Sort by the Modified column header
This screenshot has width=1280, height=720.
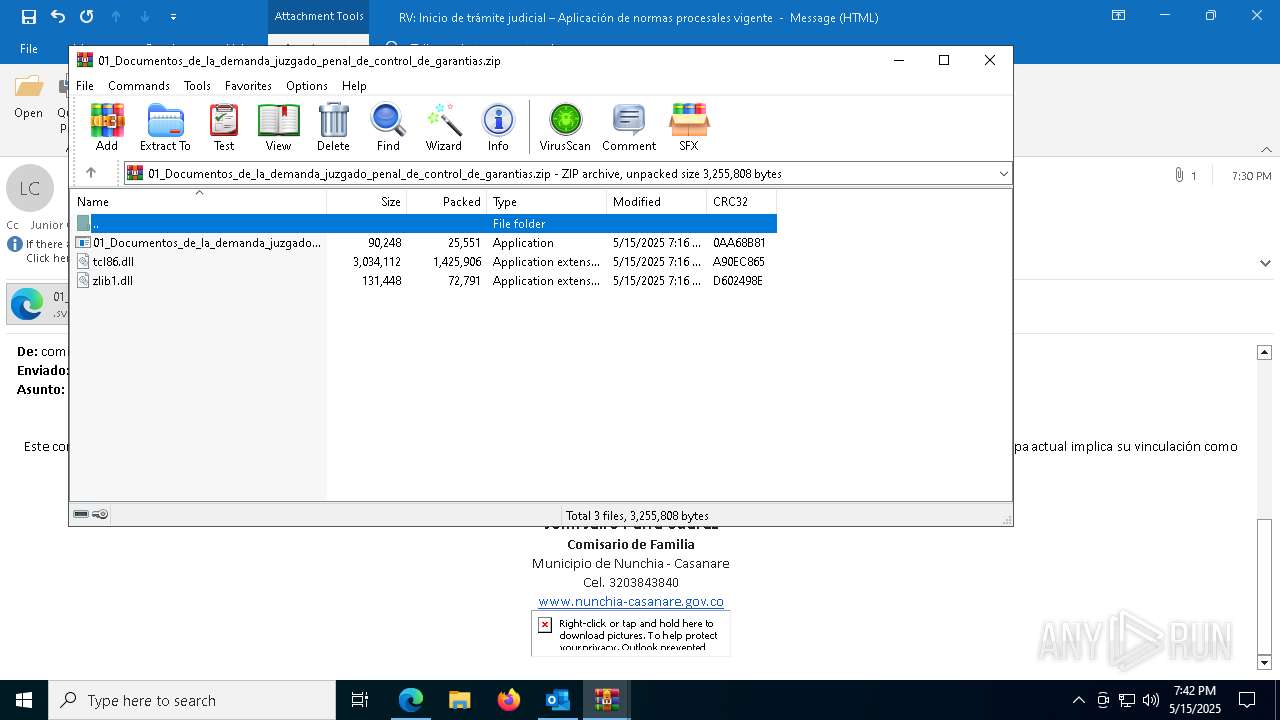657,202
